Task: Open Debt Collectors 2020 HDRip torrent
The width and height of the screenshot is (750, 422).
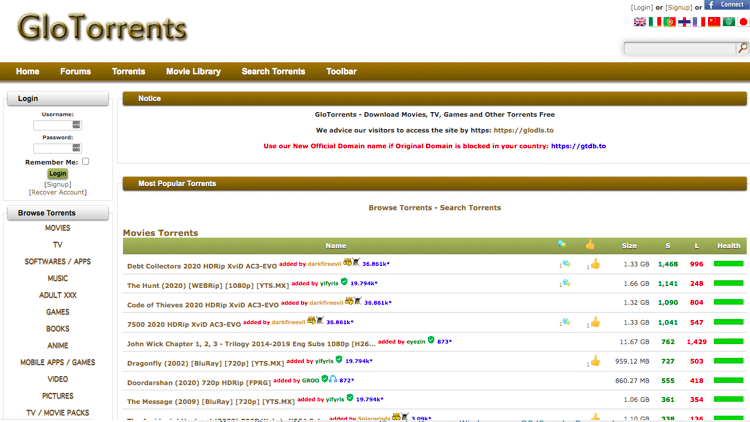Action: (x=202, y=266)
